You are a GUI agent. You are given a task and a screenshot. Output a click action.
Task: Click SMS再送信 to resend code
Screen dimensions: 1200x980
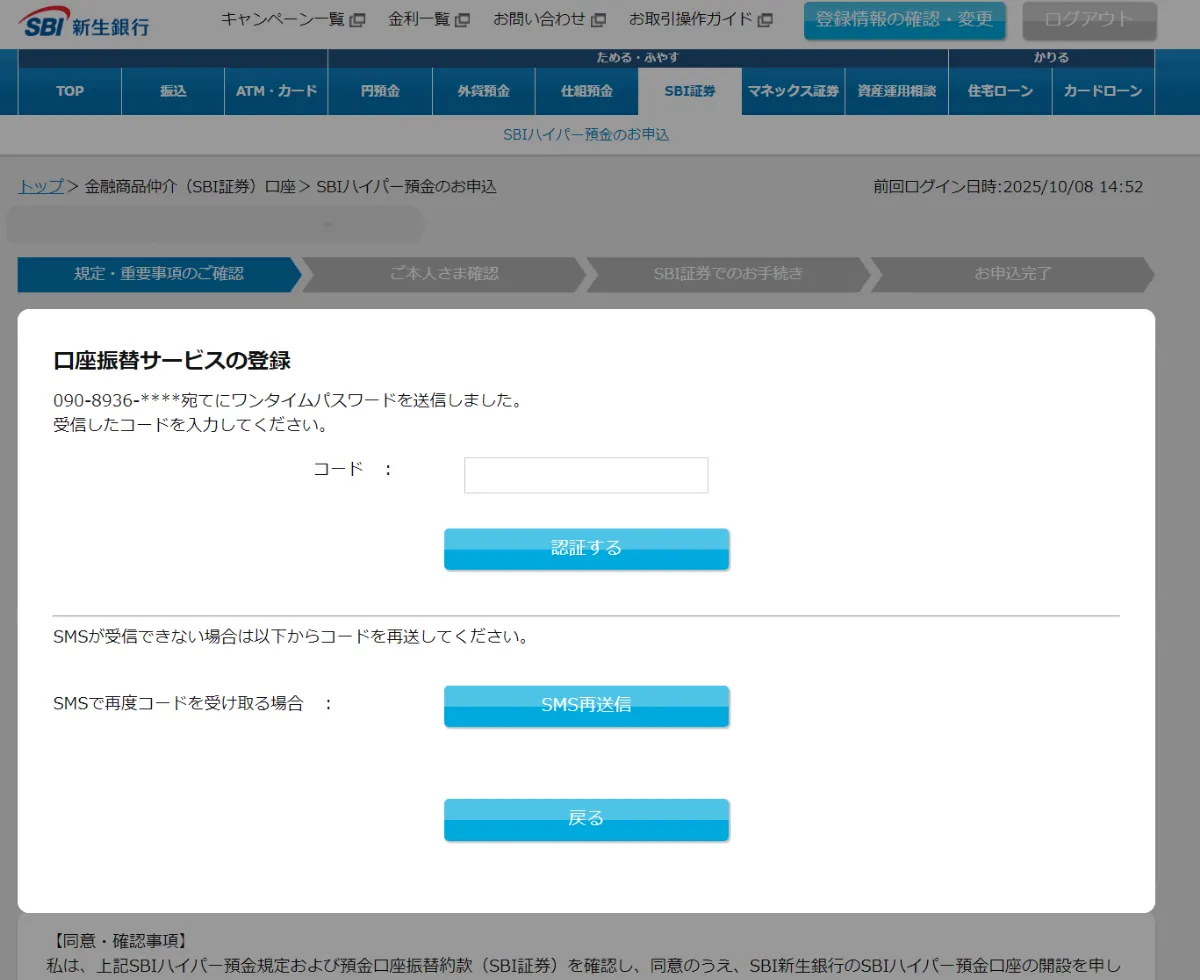[586, 705]
